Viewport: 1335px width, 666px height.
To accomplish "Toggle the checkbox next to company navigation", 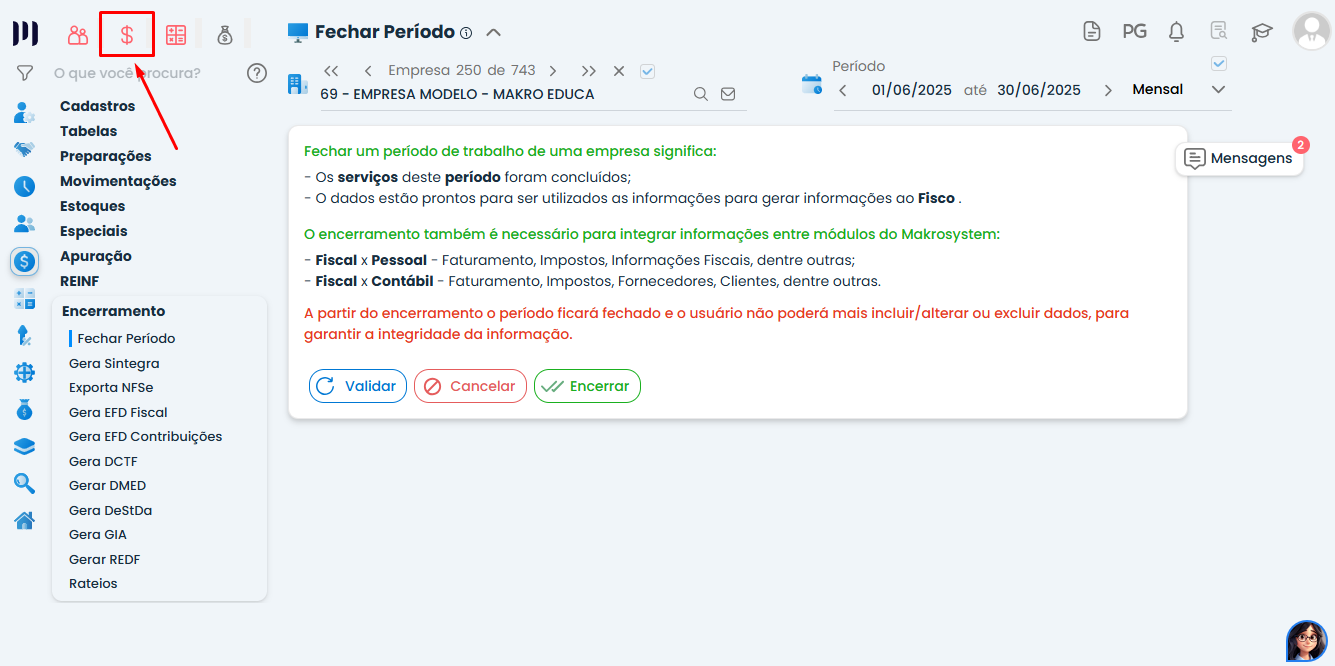I will 647,71.
